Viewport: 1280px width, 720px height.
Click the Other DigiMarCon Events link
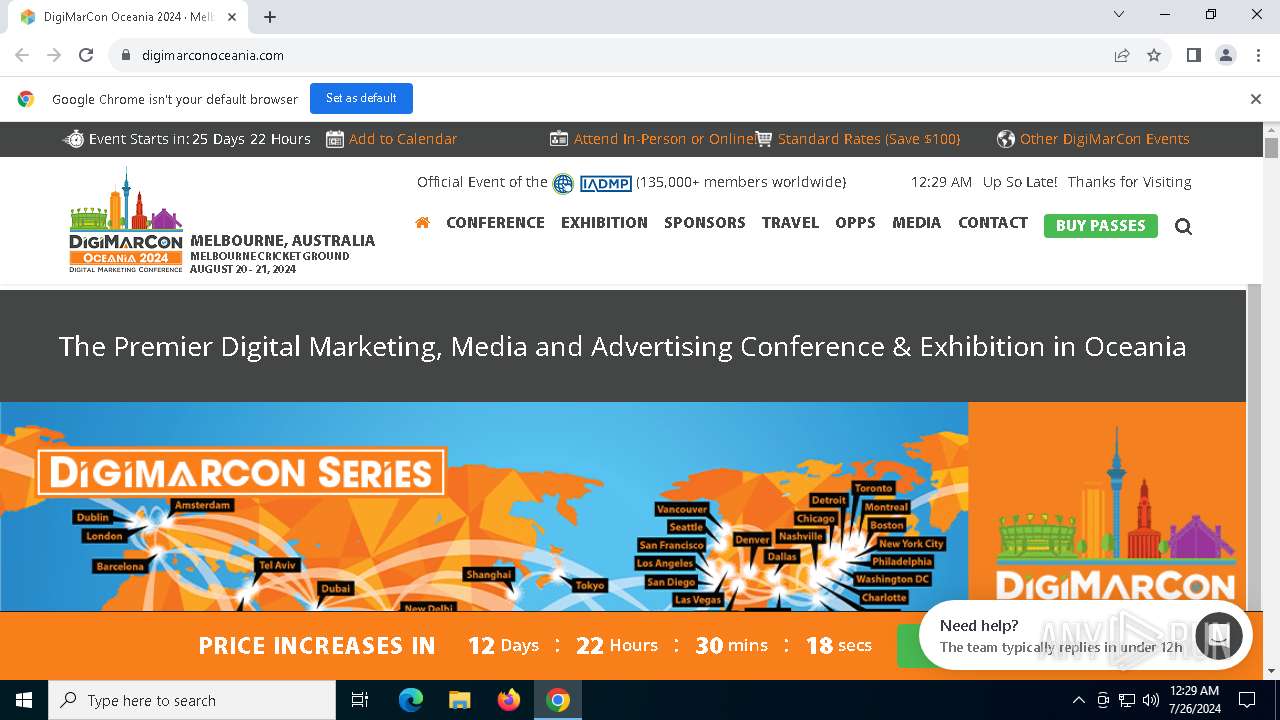1105,139
